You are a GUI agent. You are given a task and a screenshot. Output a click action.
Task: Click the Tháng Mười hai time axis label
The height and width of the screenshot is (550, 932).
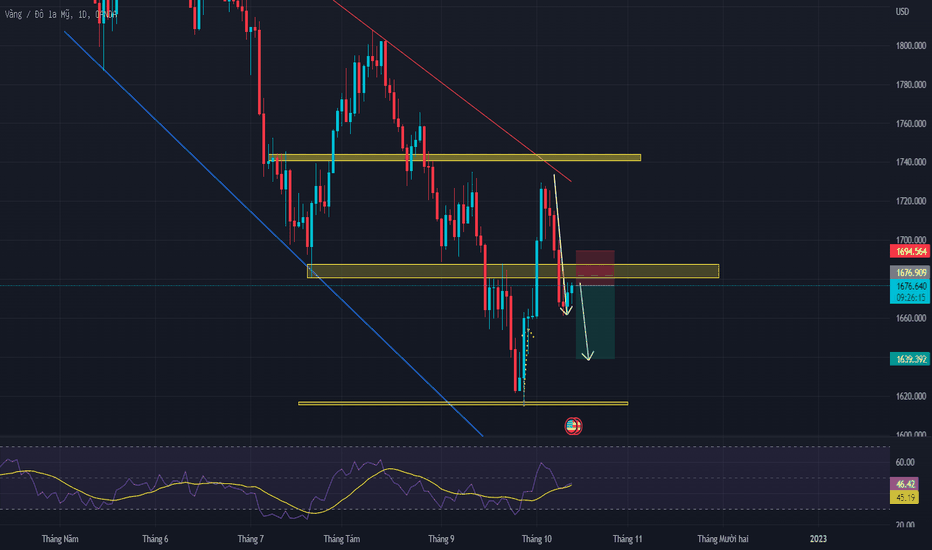[723, 539]
